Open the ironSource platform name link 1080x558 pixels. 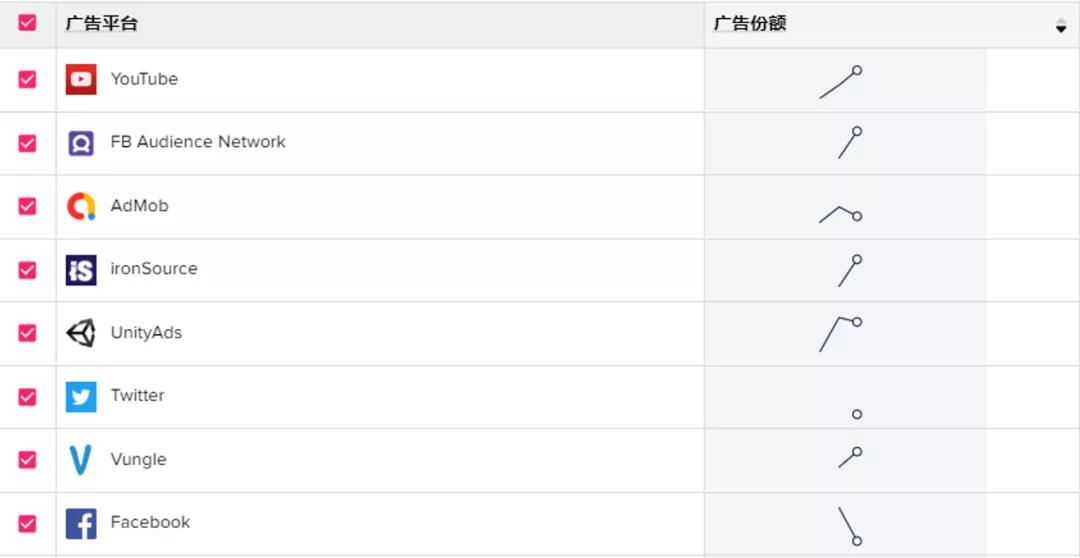[154, 269]
